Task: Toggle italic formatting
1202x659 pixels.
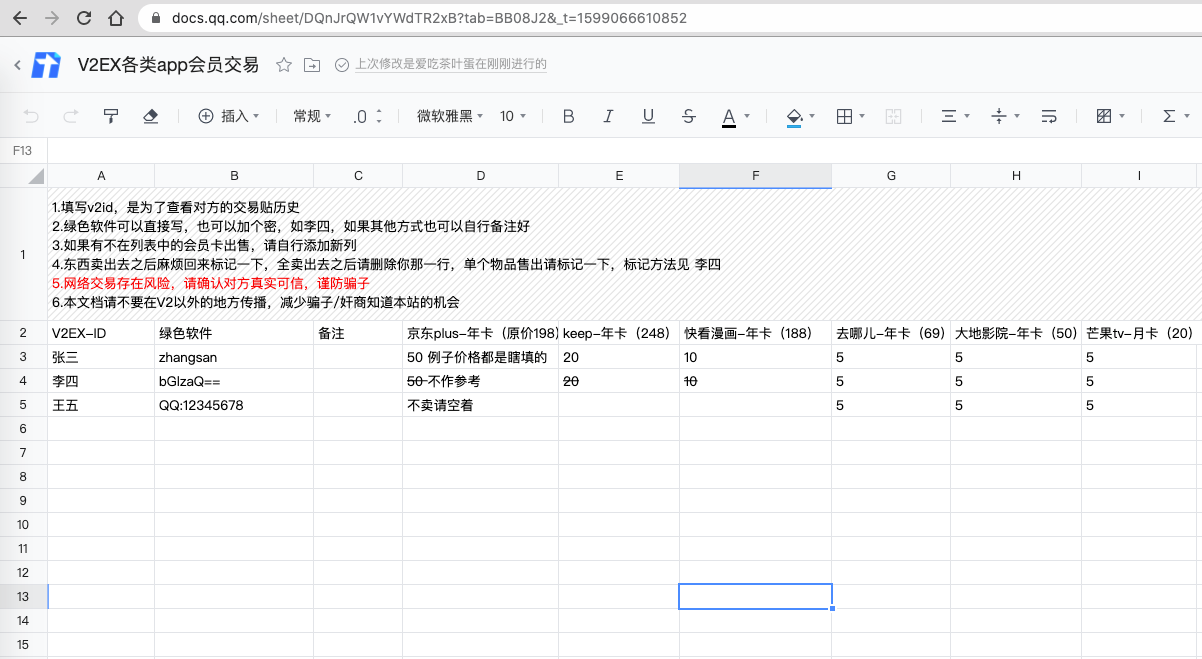Action: pos(608,116)
